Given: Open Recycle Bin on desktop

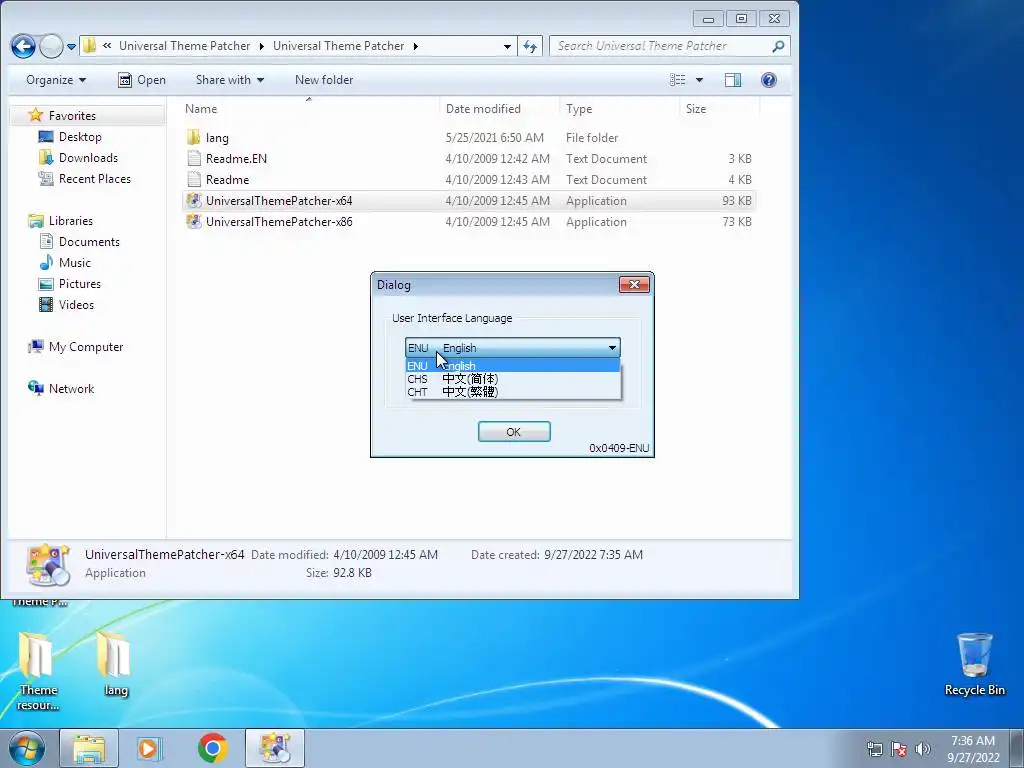Looking at the screenshot, I should click(974, 664).
